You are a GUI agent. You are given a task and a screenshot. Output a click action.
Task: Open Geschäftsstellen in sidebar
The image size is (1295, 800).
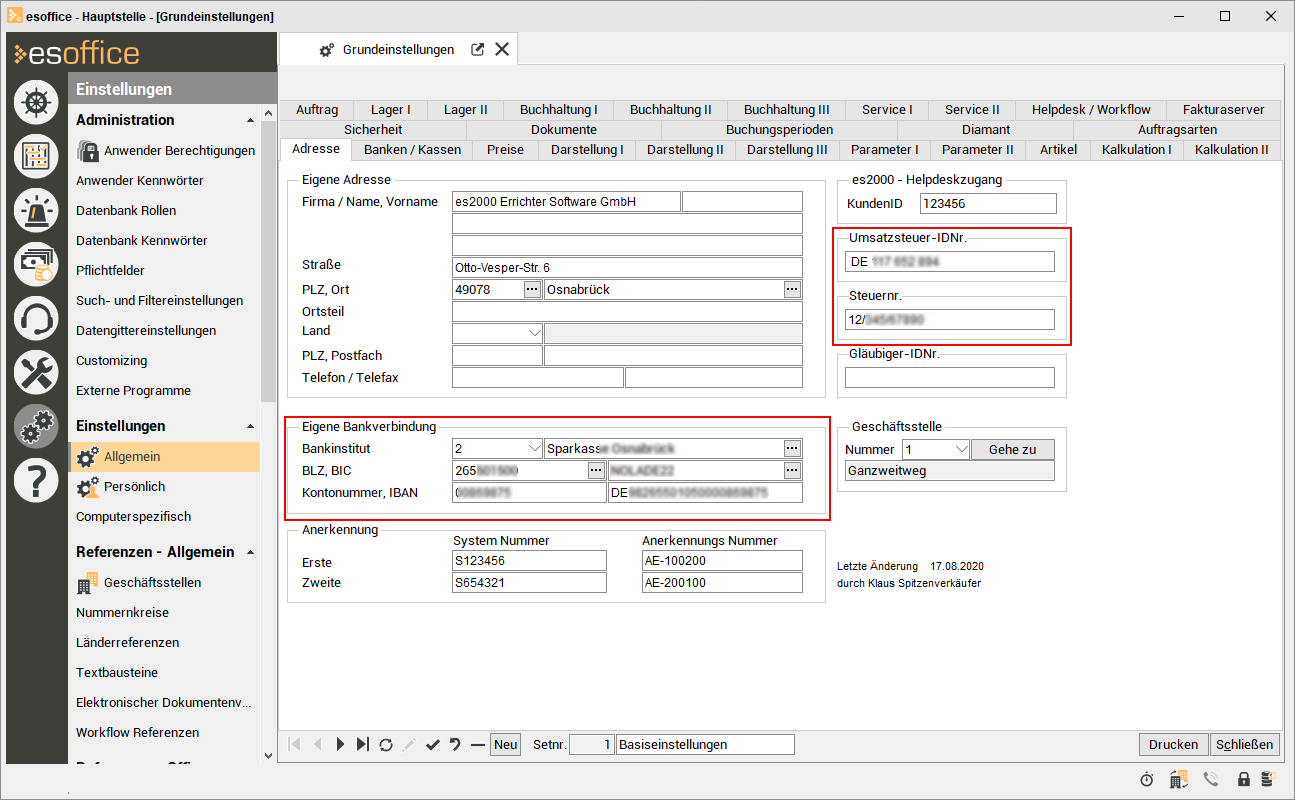tap(152, 582)
